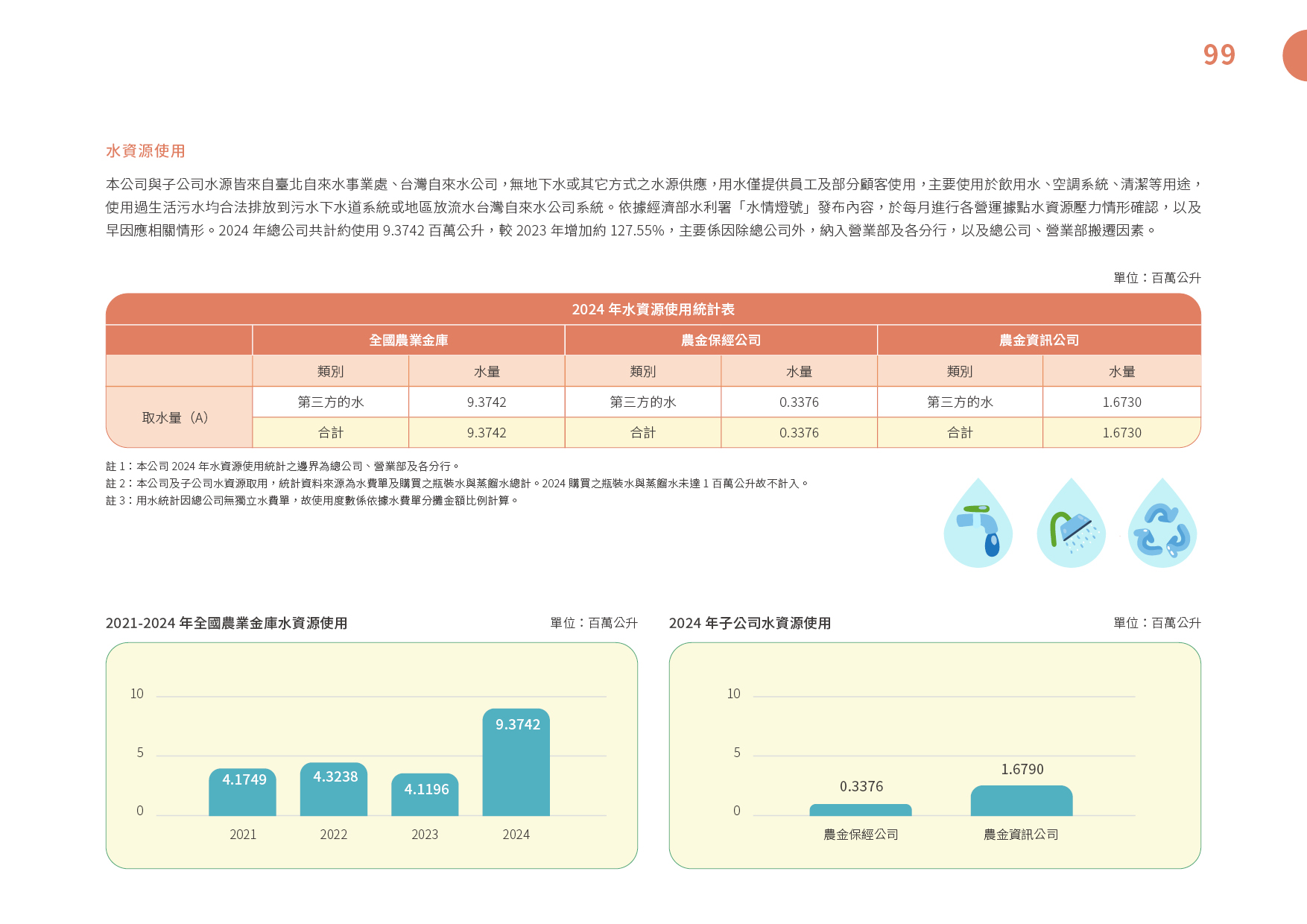Click 水量 subheader under 農金資訊公司
Screen dimensions: 1307x924
click(x=1121, y=372)
